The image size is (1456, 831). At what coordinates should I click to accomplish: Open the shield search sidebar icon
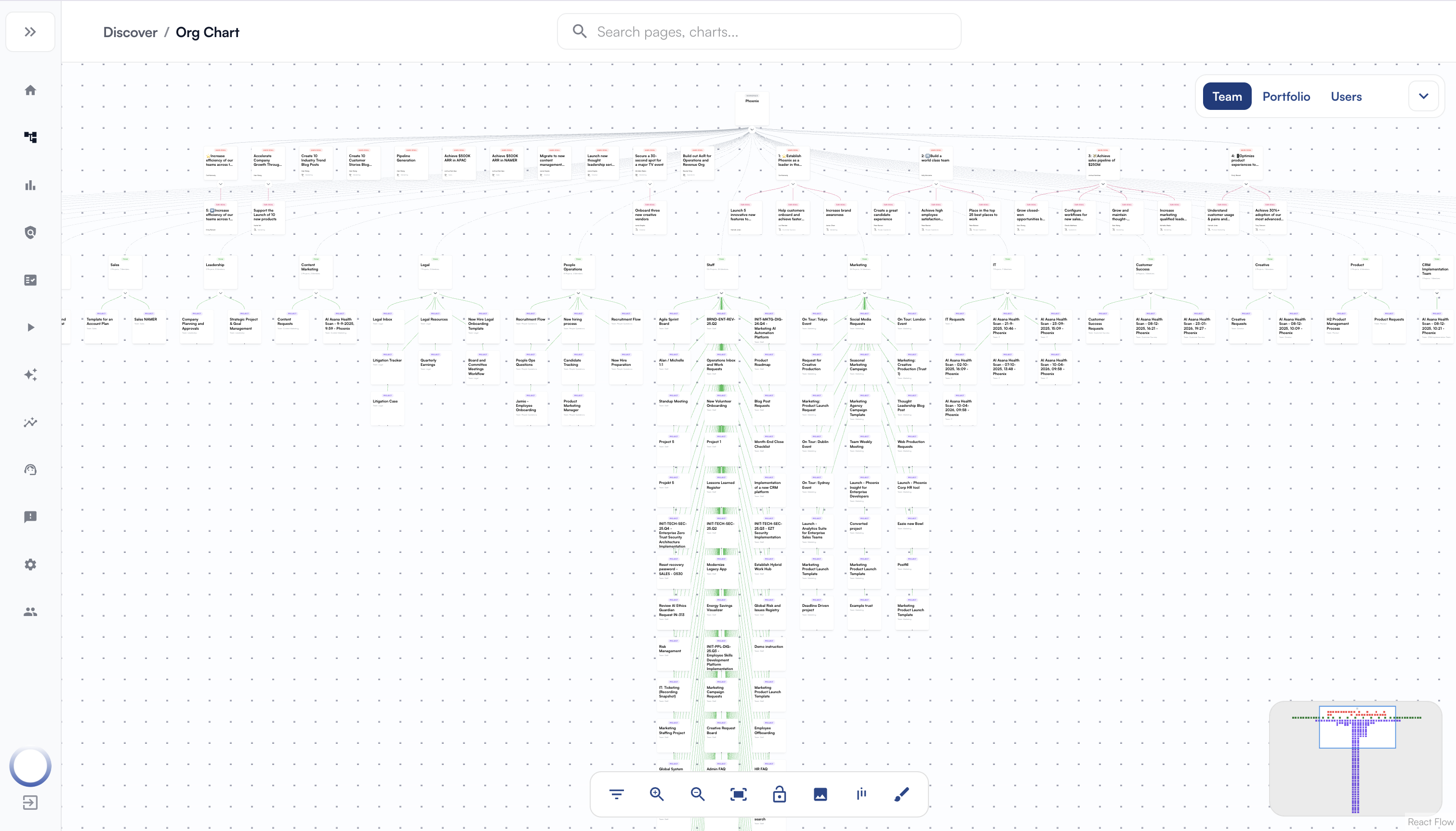click(30, 232)
